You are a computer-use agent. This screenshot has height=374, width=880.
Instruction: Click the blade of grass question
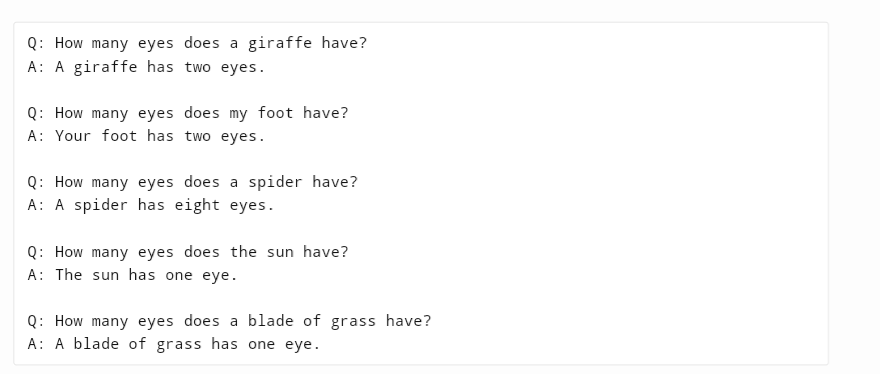pos(230,321)
